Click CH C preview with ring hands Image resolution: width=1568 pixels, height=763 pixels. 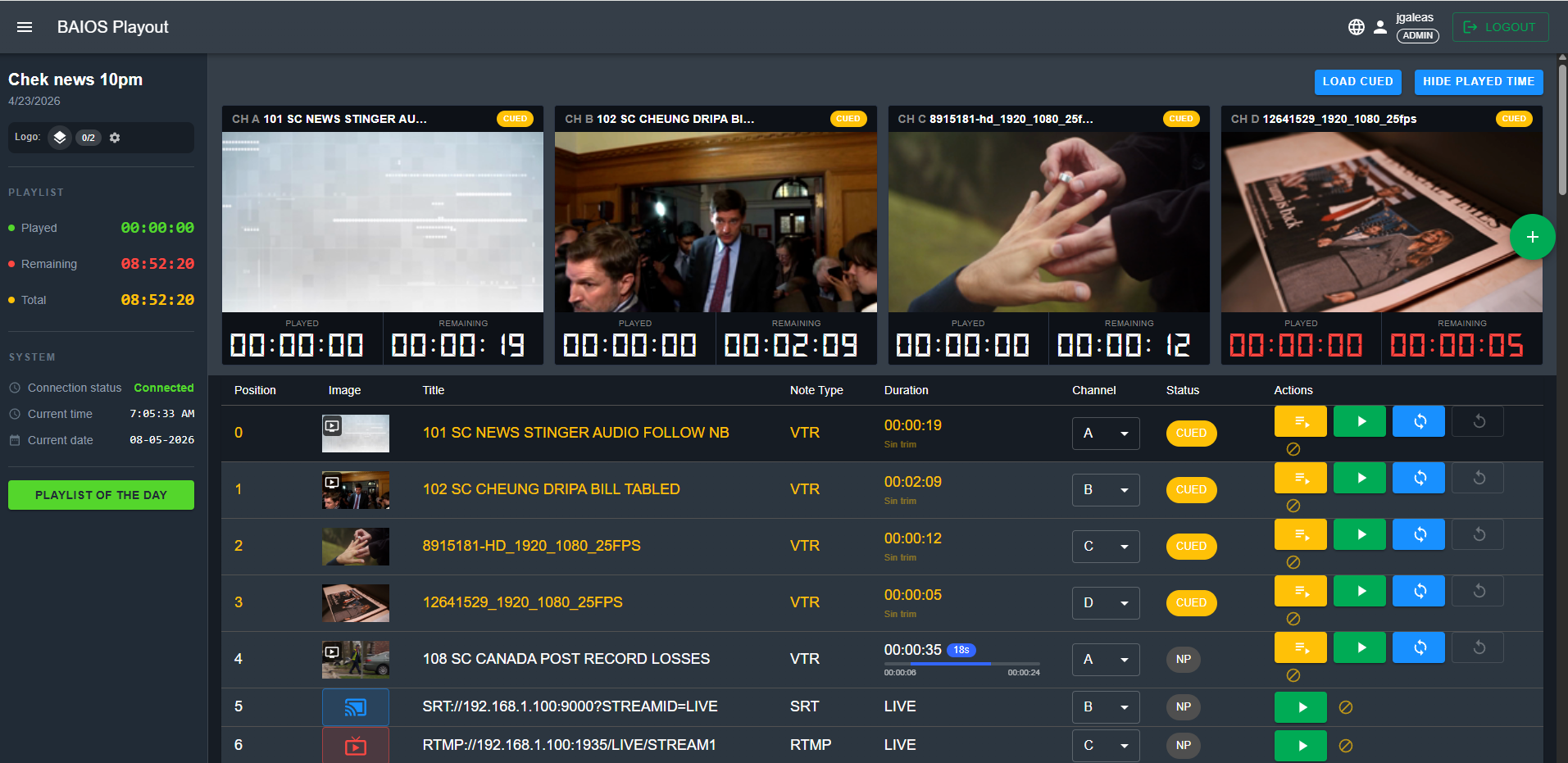tap(1048, 222)
